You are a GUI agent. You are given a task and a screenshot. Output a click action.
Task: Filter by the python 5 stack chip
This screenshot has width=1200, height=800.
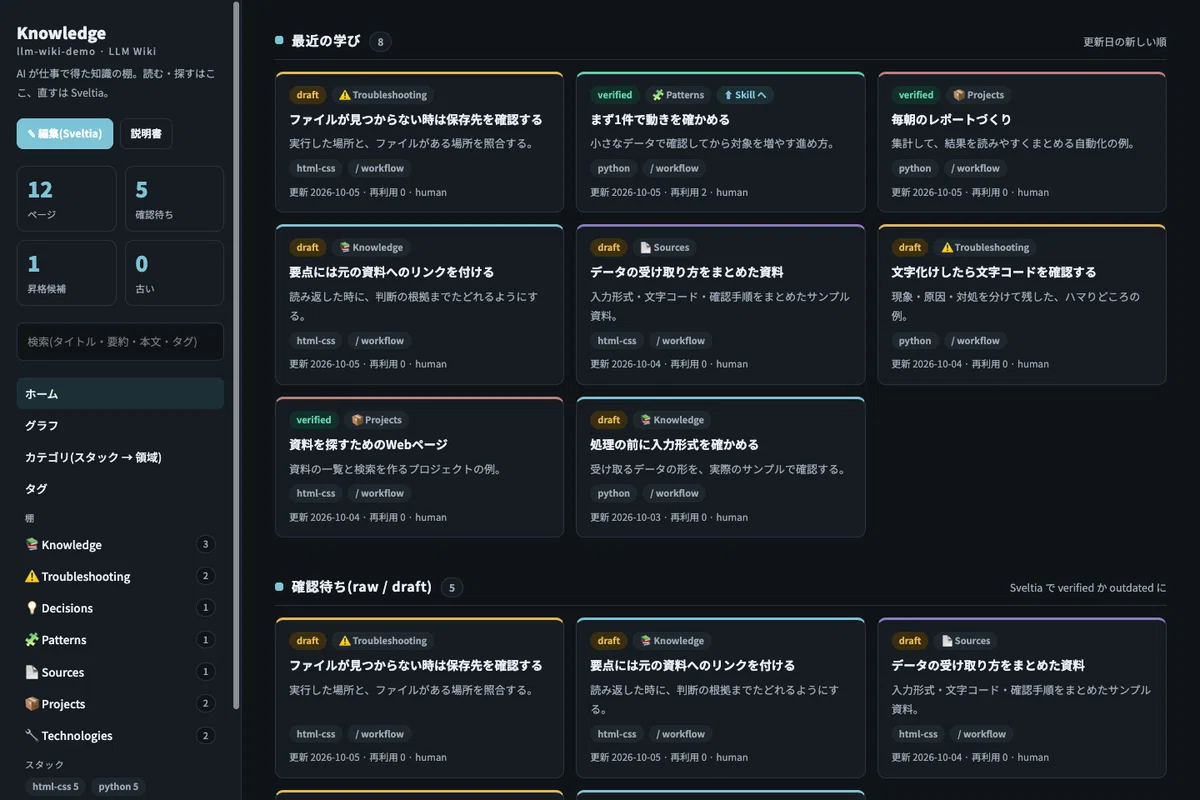coord(118,787)
